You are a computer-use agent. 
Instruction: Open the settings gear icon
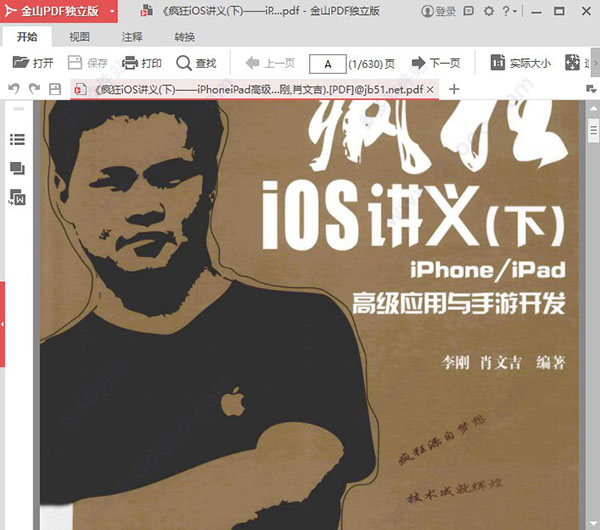click(x=489, y=11)
